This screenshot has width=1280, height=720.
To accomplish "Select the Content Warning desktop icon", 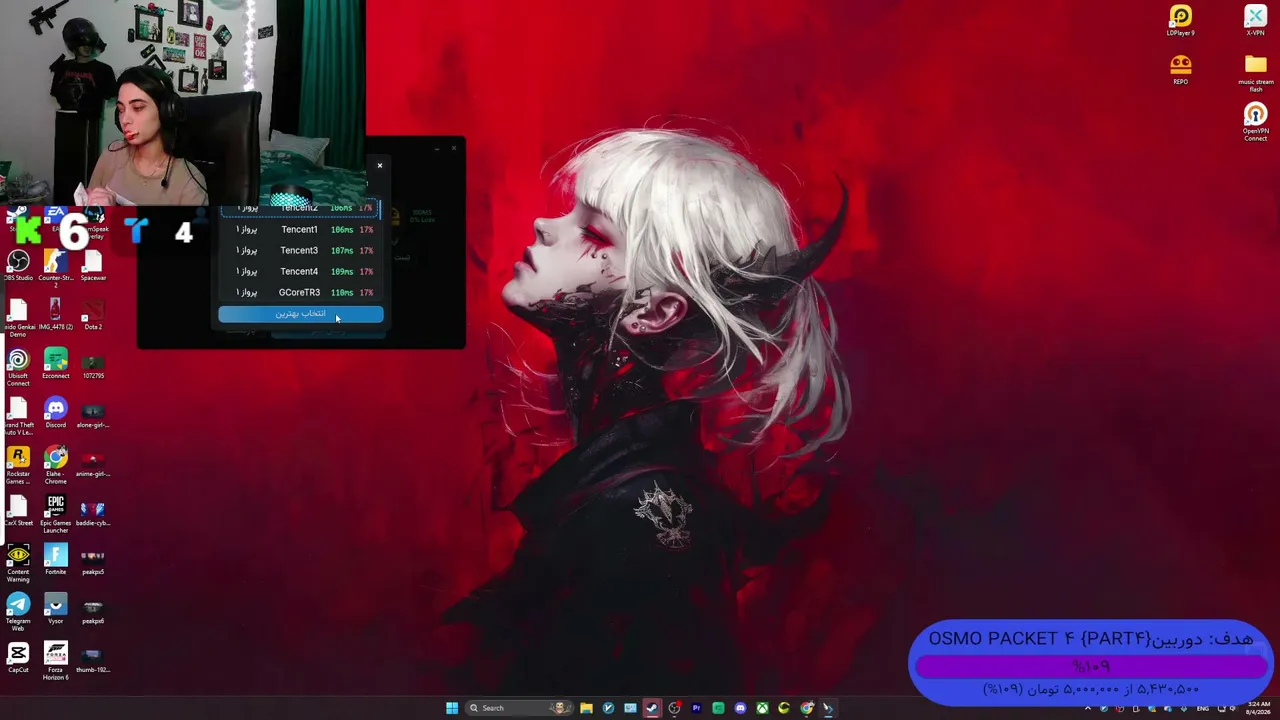I will (18, 563).
